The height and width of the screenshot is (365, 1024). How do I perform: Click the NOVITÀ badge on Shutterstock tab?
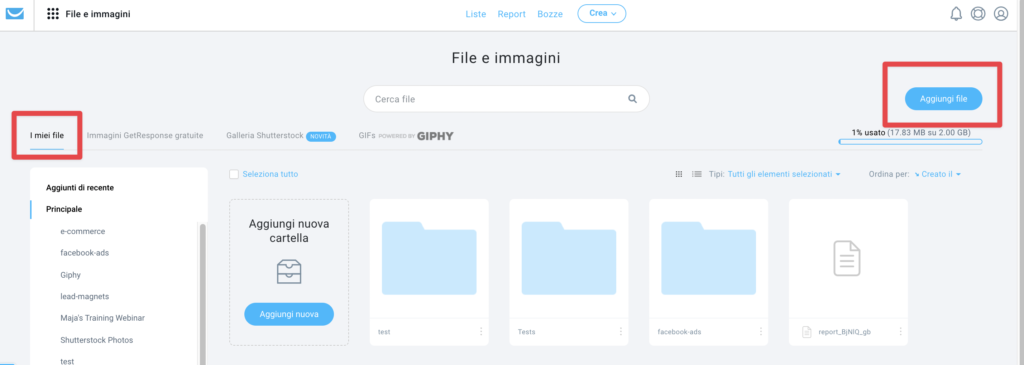tap(321, 136)
